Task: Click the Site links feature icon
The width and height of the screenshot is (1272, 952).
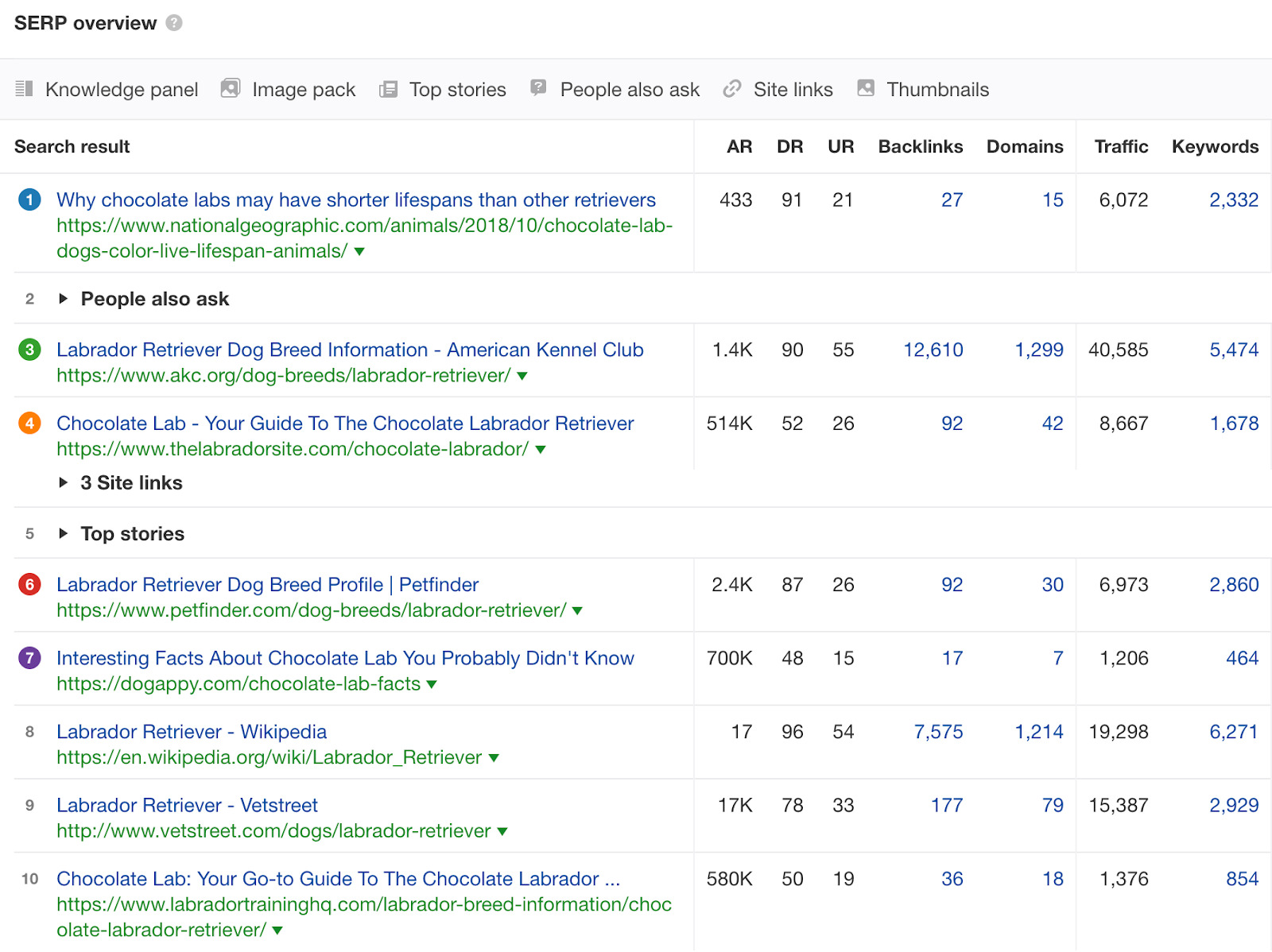Action: point(731,89)
